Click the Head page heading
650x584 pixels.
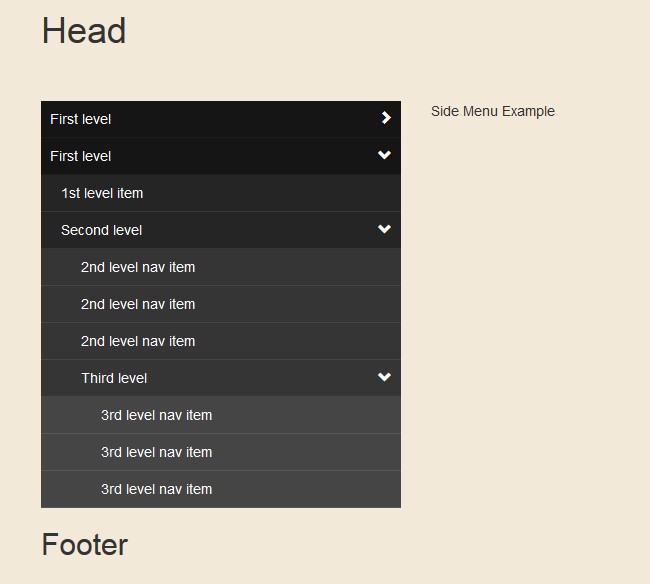click(x=84, y=31)
